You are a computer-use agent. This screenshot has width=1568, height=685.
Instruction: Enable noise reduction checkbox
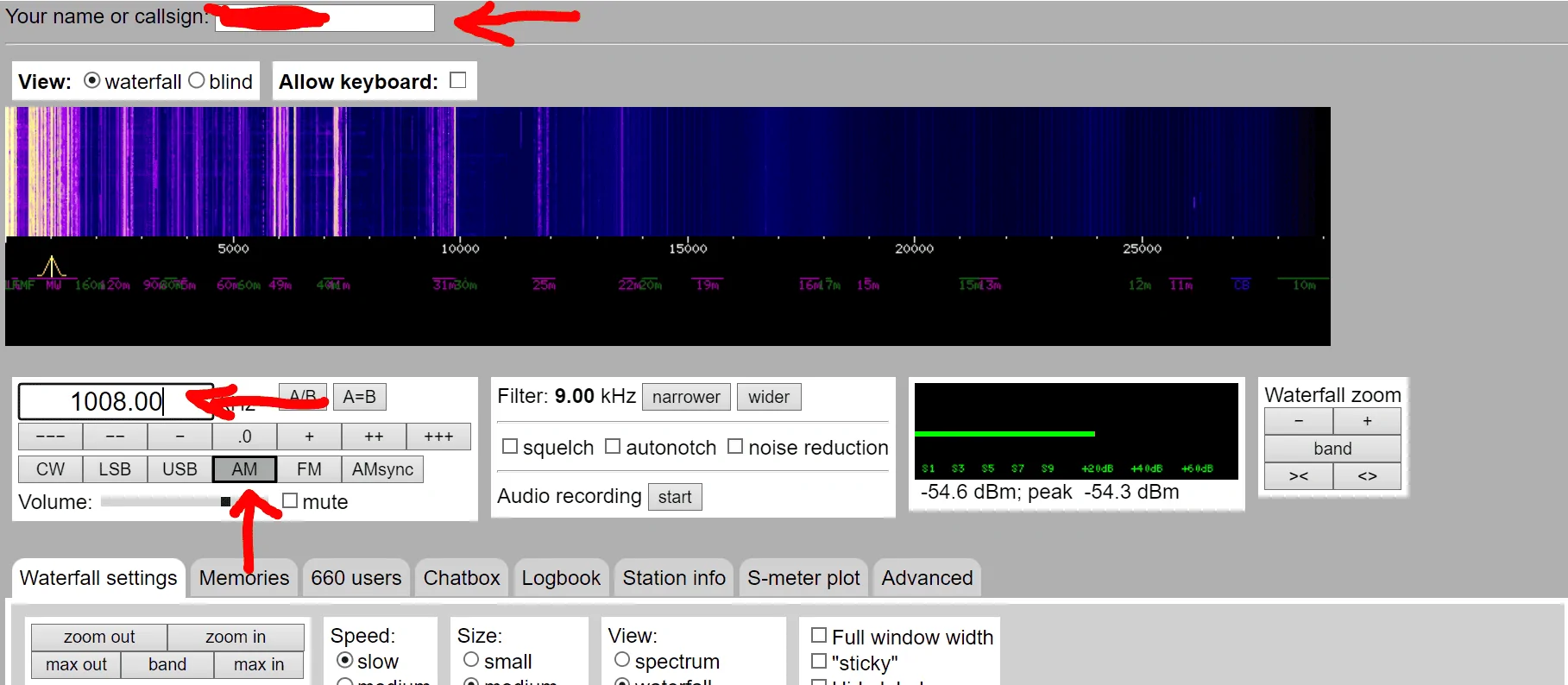[735, 447]
